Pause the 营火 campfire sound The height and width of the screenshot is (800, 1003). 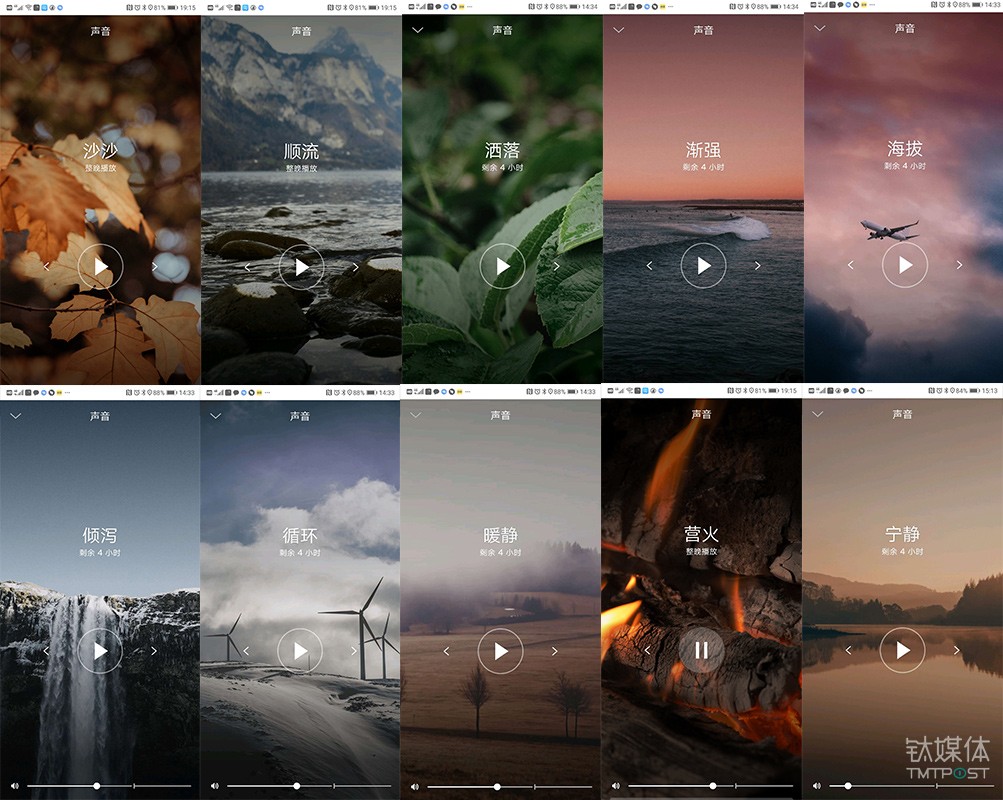(701, 651)
